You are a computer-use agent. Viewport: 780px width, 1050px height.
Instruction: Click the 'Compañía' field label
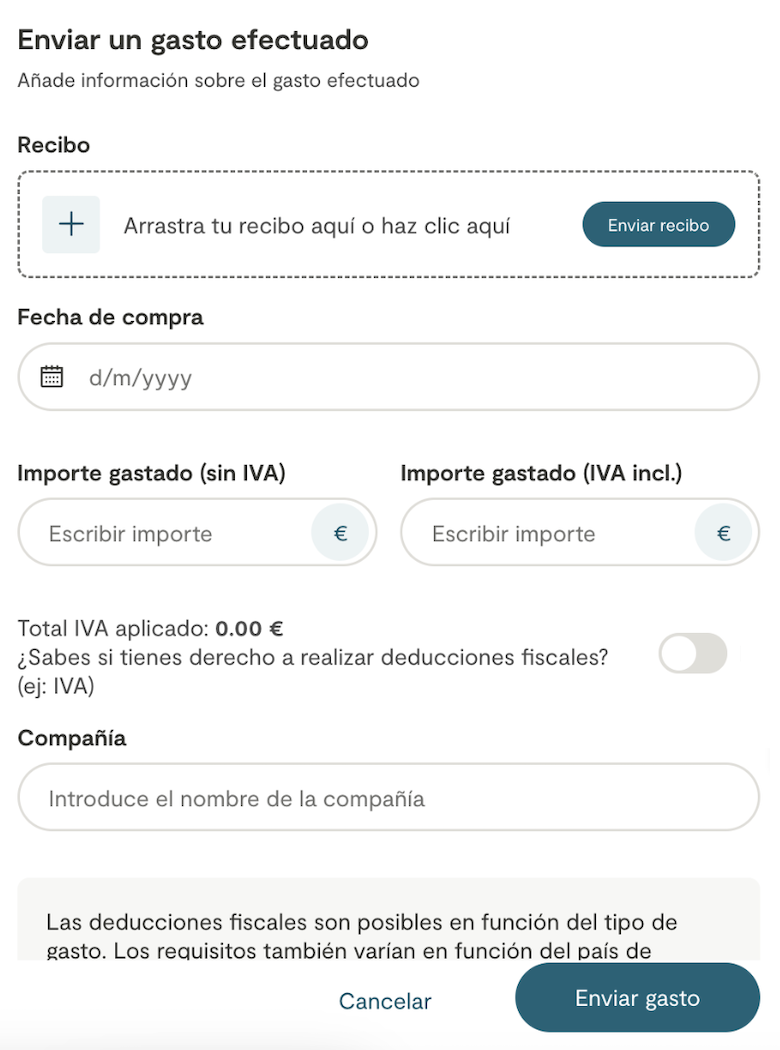pos(72,738)
